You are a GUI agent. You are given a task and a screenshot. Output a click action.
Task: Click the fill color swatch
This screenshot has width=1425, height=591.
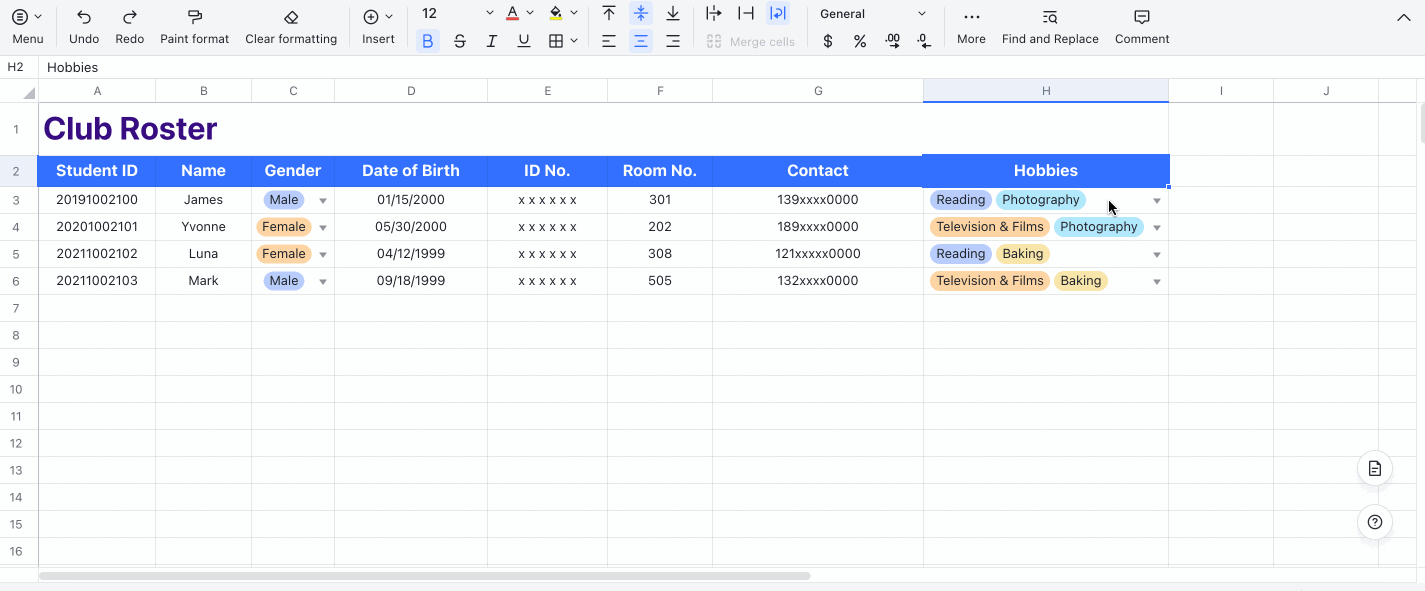click(555, 14)
